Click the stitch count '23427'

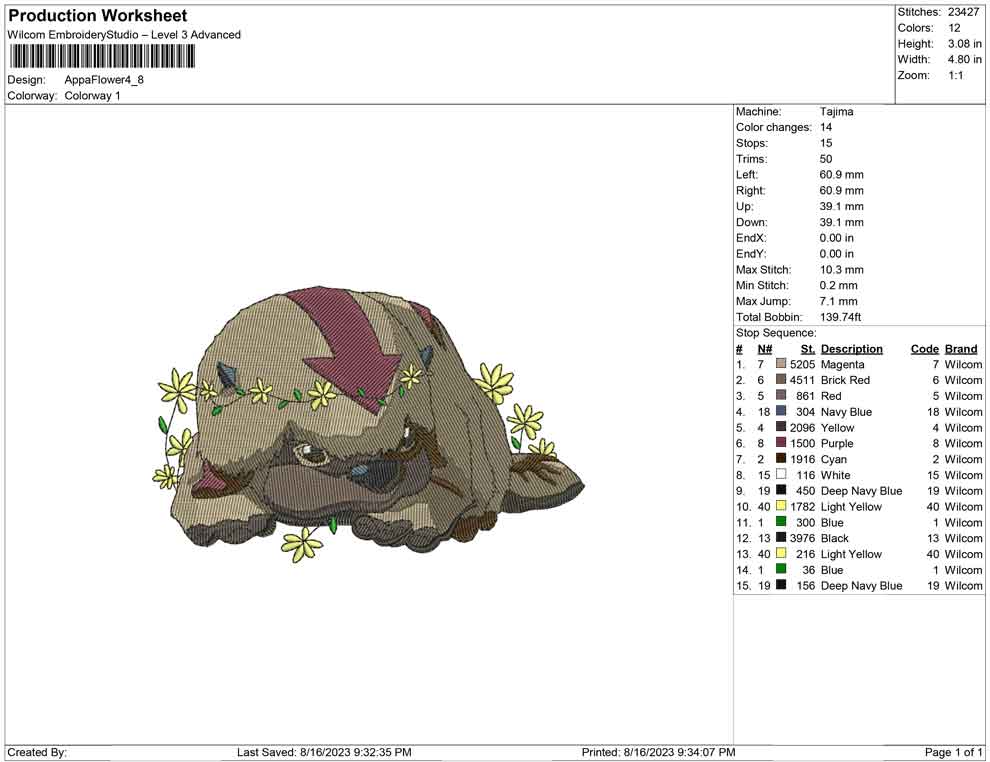point(963,12)
